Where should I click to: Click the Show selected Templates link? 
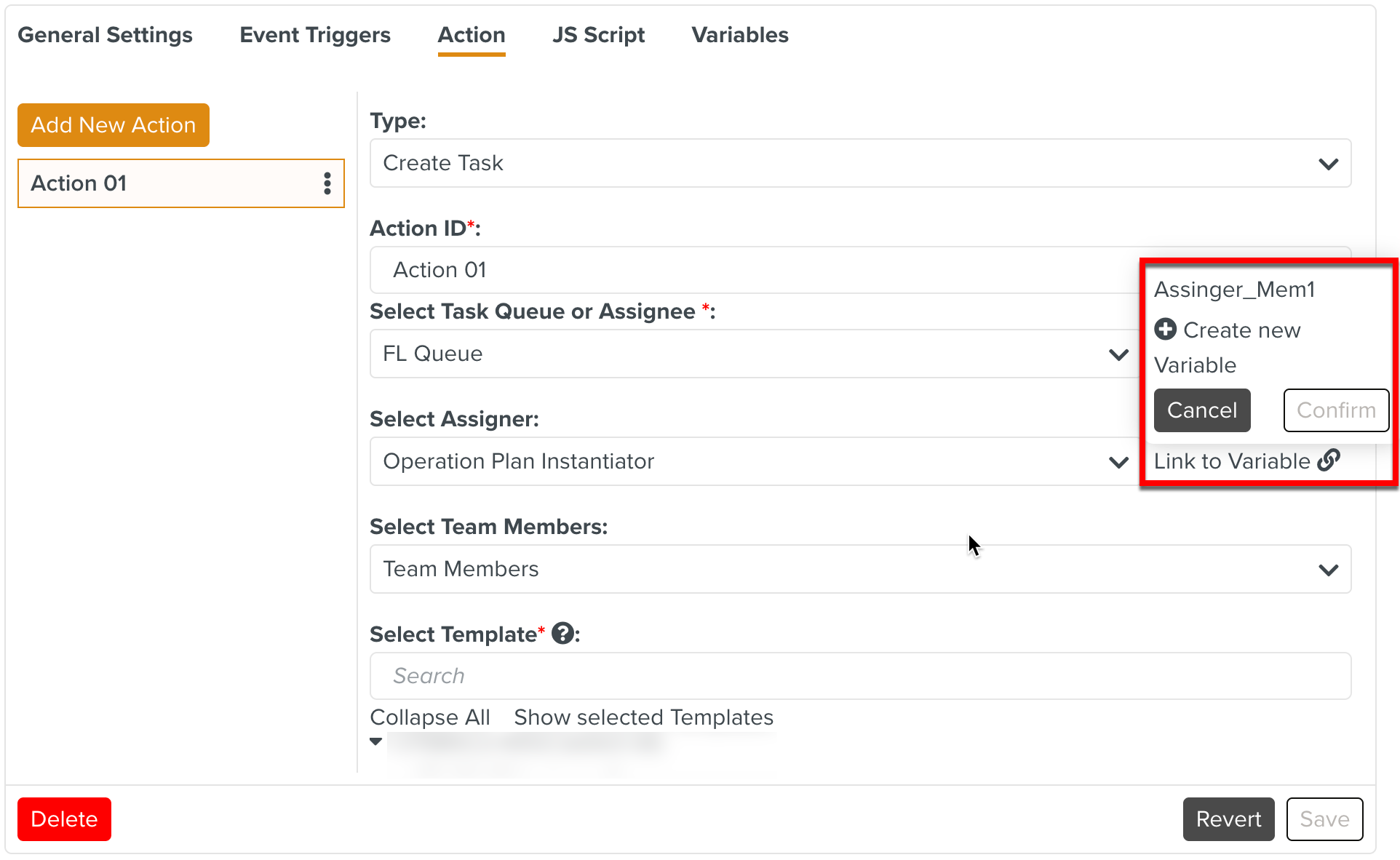[643, 717]
